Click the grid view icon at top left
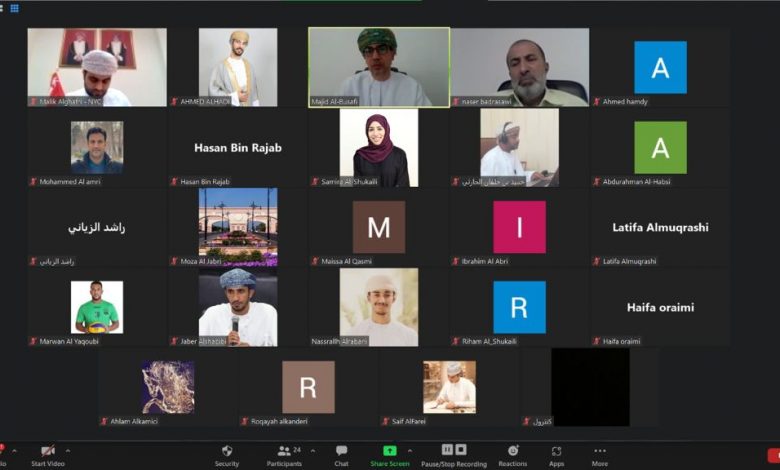Screen dimensions: 780x470 (14, 8)
